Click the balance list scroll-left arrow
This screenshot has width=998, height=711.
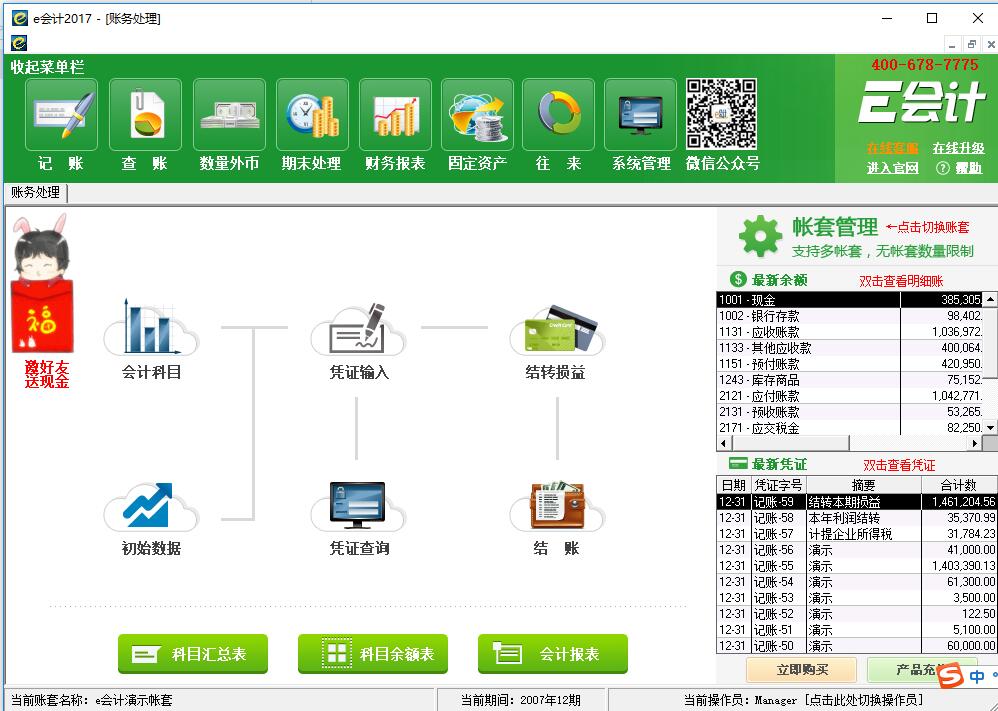723,443
